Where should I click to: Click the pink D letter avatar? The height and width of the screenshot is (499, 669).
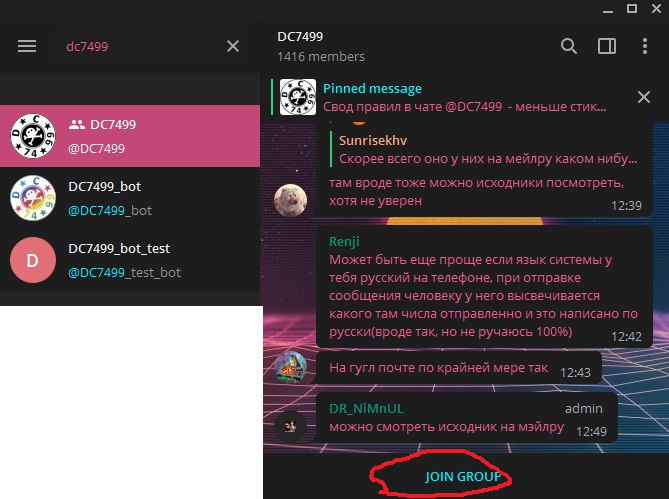[33, 260]
